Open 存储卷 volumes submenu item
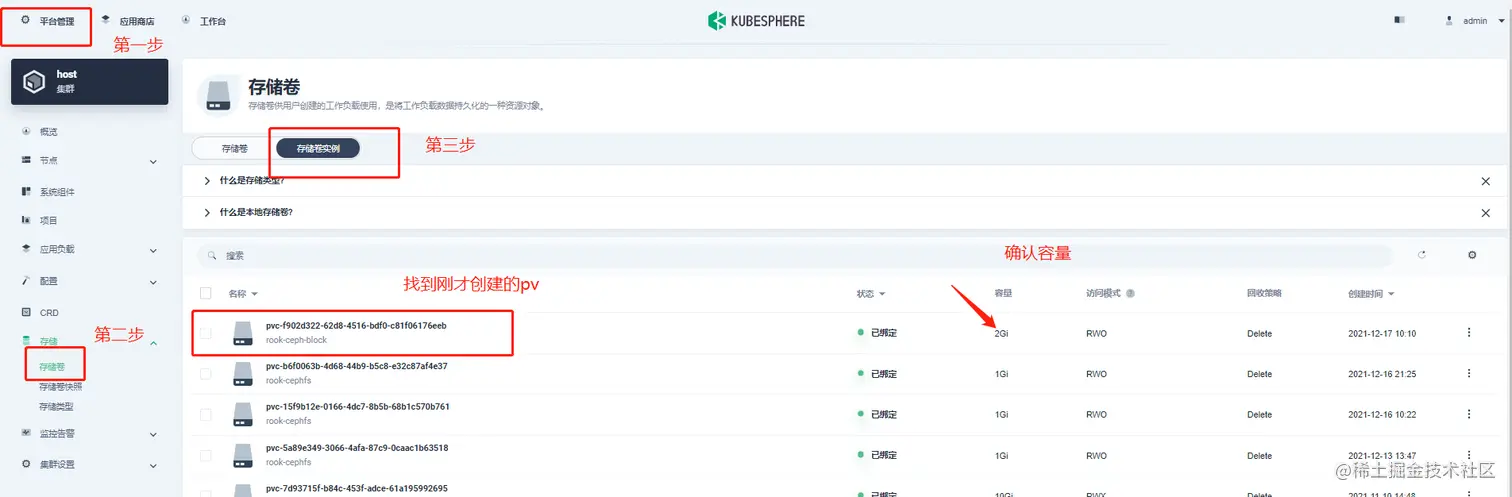The width and height of the screenshot is (1512, 497). point(52,367)
